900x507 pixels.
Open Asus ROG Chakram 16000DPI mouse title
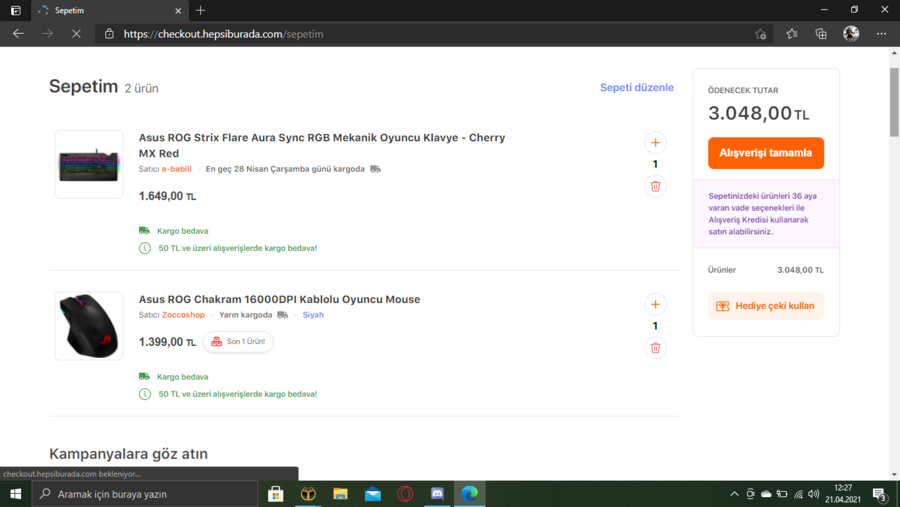279,299
